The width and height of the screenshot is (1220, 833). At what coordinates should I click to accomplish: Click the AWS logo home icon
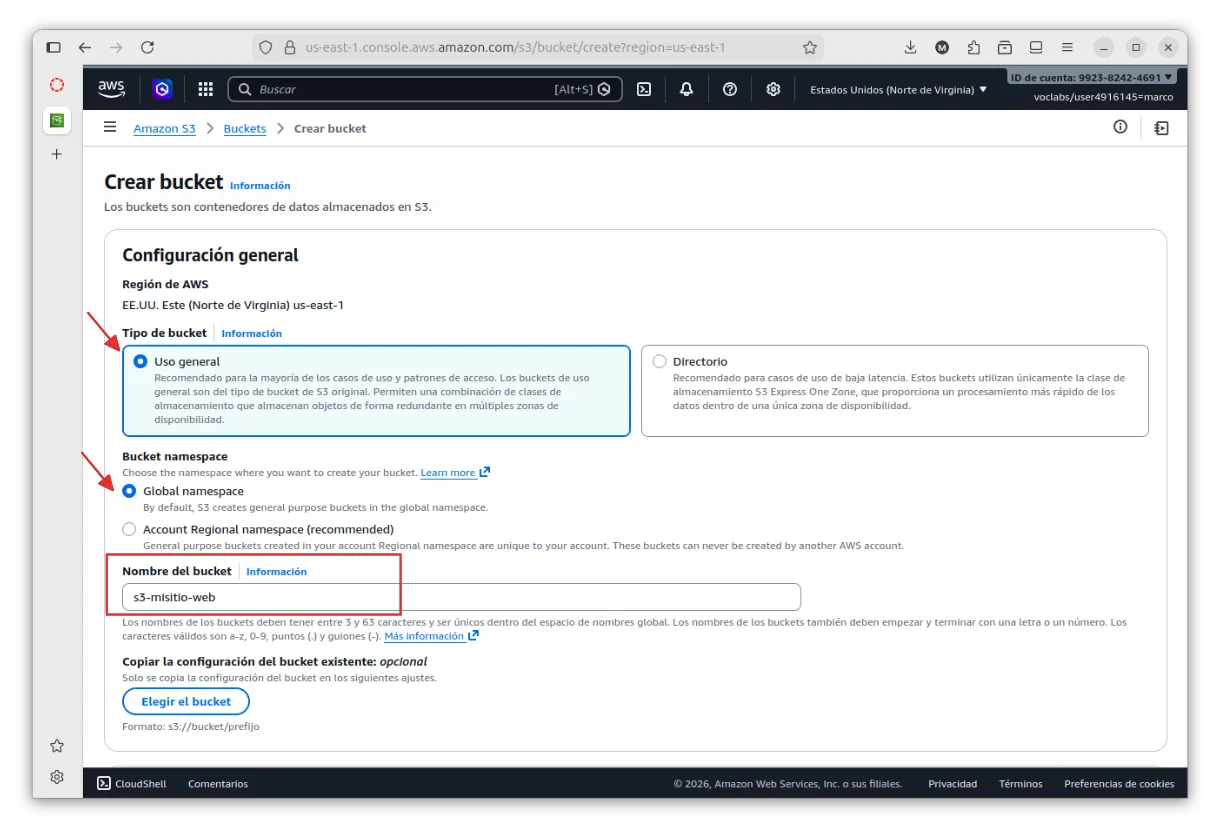click(x=111, y=89)
